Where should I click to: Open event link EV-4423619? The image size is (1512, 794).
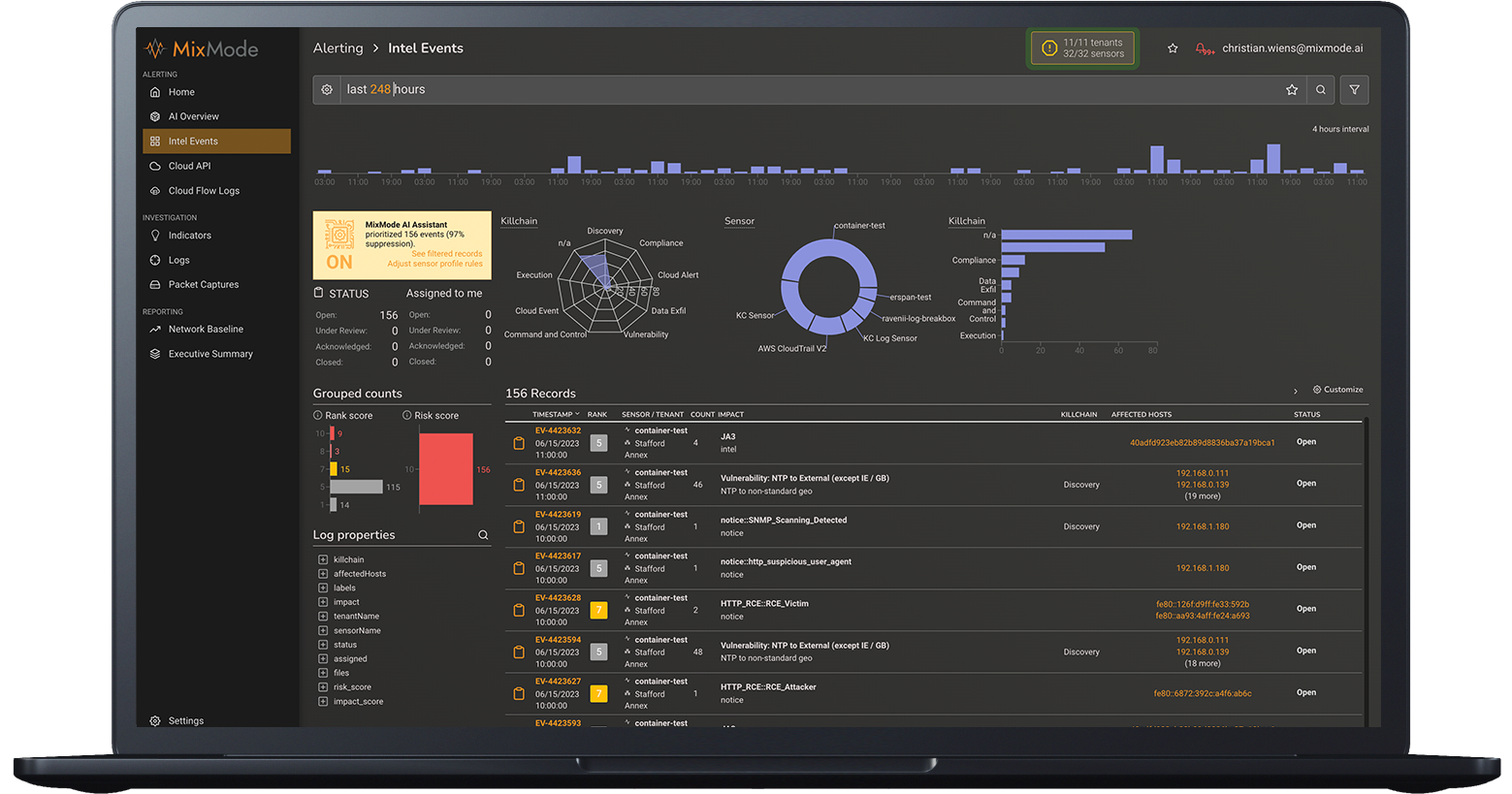pos(558,515)
